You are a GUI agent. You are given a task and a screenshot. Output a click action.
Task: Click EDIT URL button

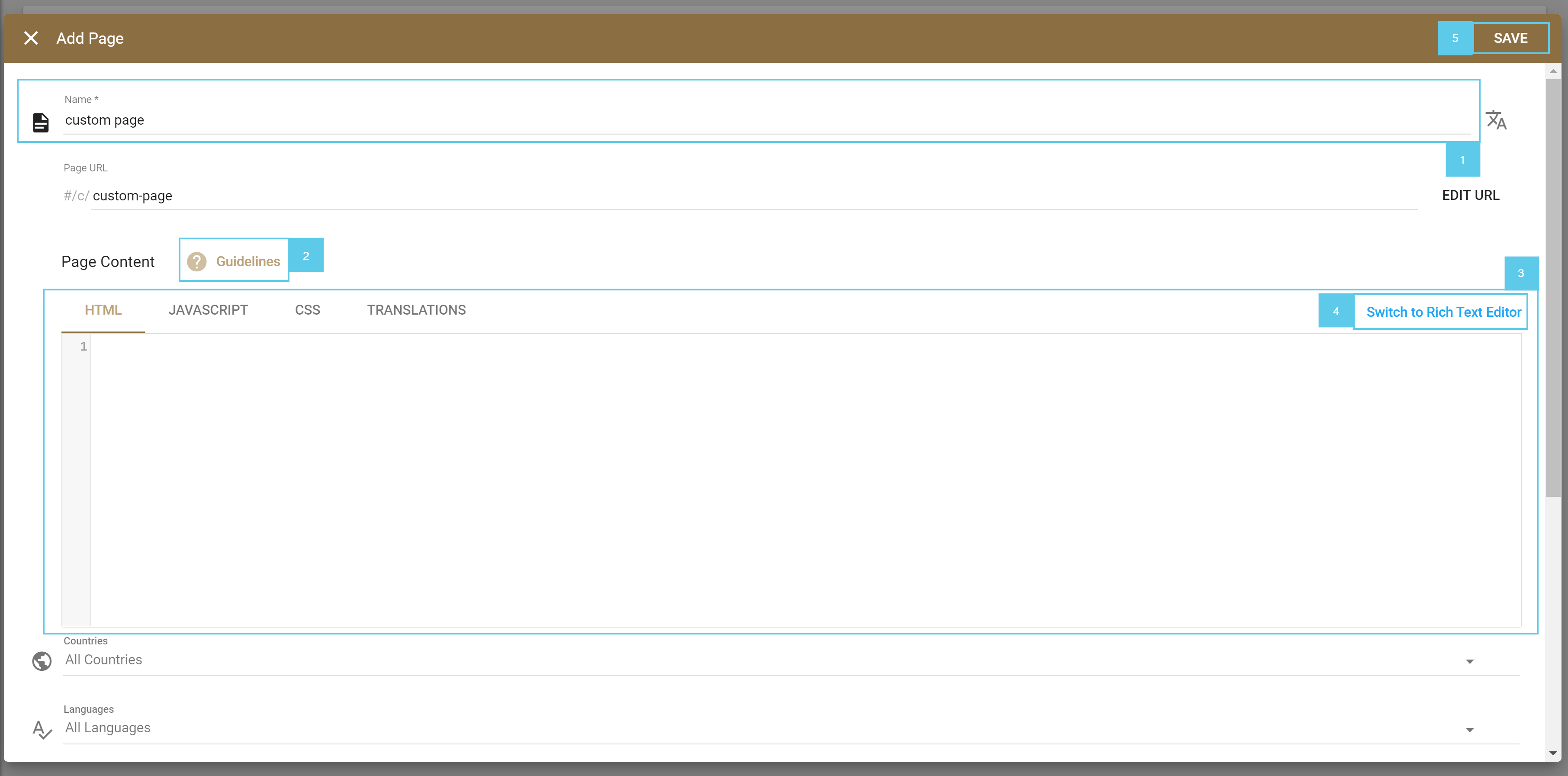pyautogui.click(x=1471, y=196)
